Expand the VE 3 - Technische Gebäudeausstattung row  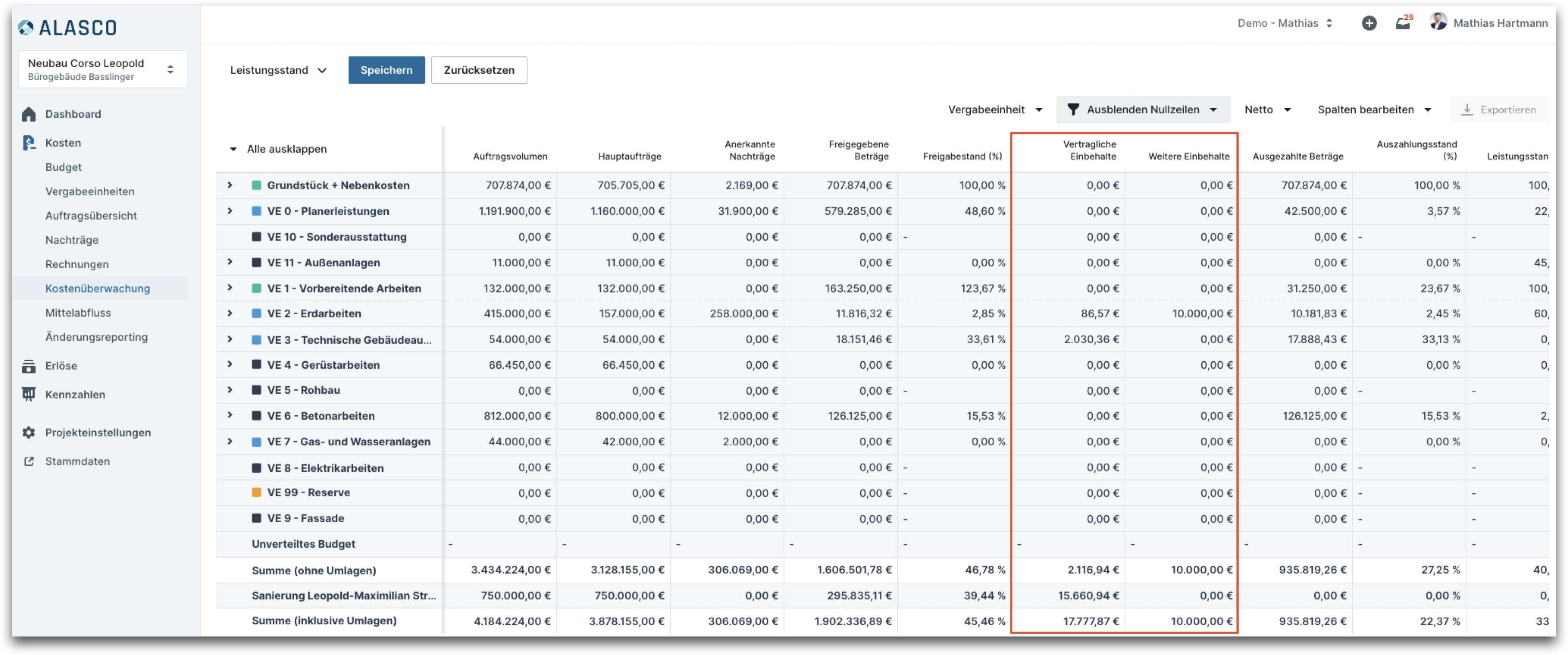(x=230, y=339)
